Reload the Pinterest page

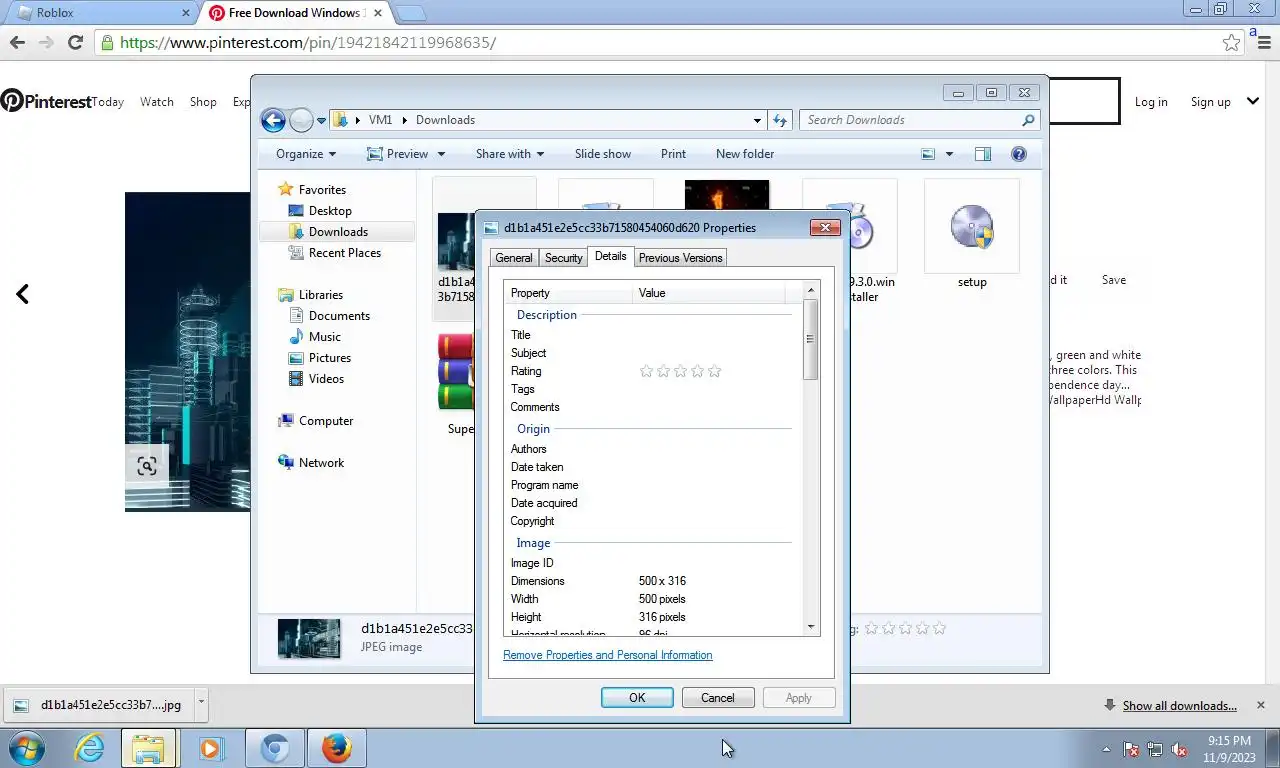click(x=75, y=42)
